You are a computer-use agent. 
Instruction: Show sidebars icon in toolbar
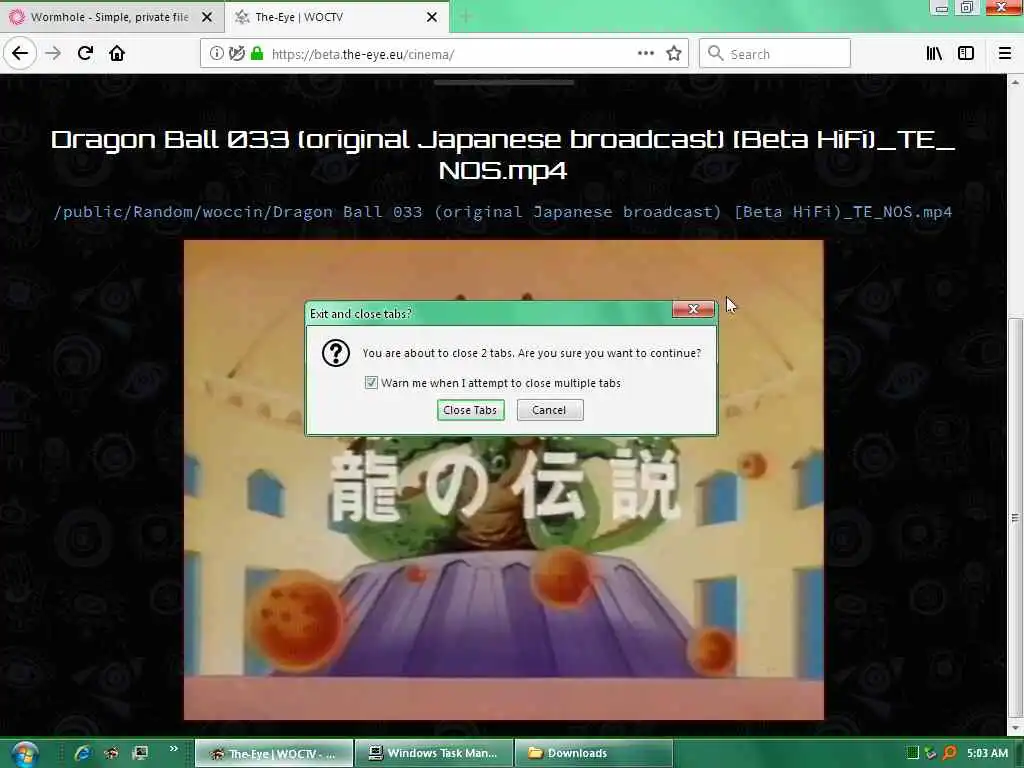(x=966, y=54)
